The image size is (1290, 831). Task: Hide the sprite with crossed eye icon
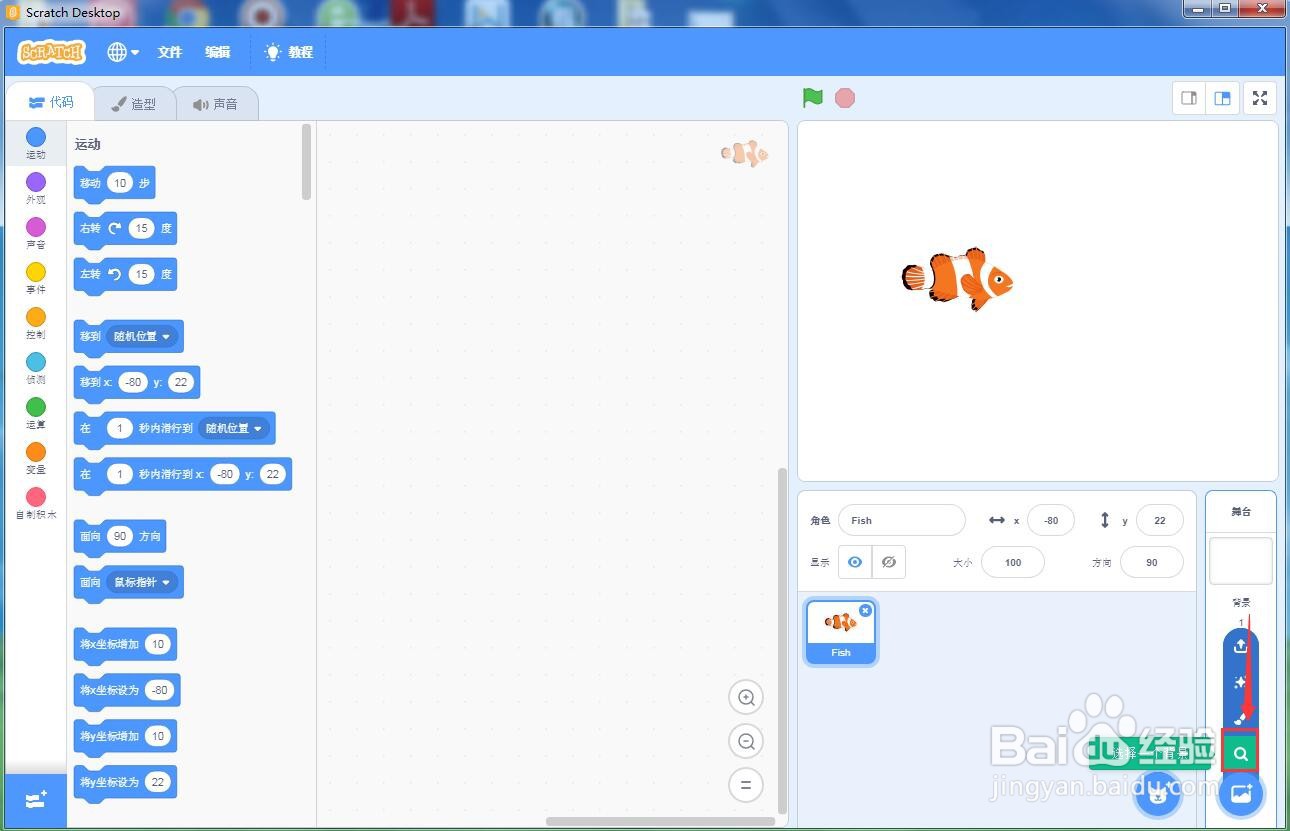889,562
